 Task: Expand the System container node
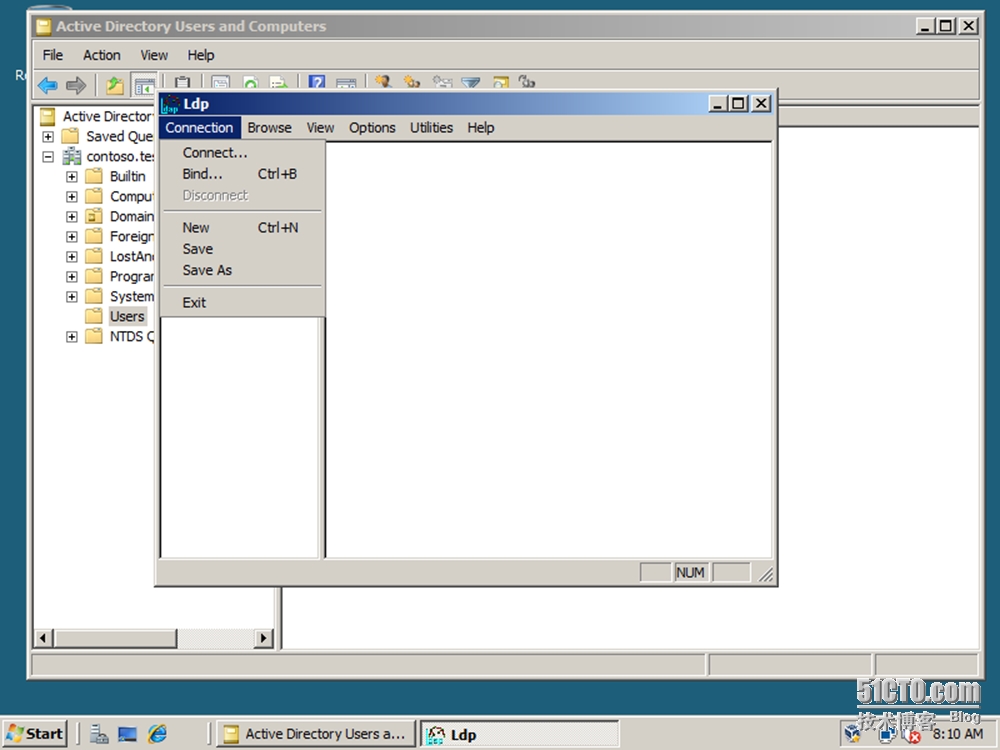click(71, 297)
